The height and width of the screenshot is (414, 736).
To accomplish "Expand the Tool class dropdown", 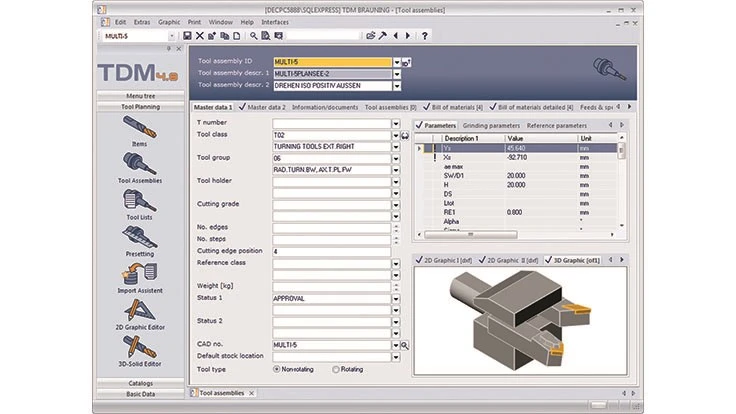I will [396, 134].
